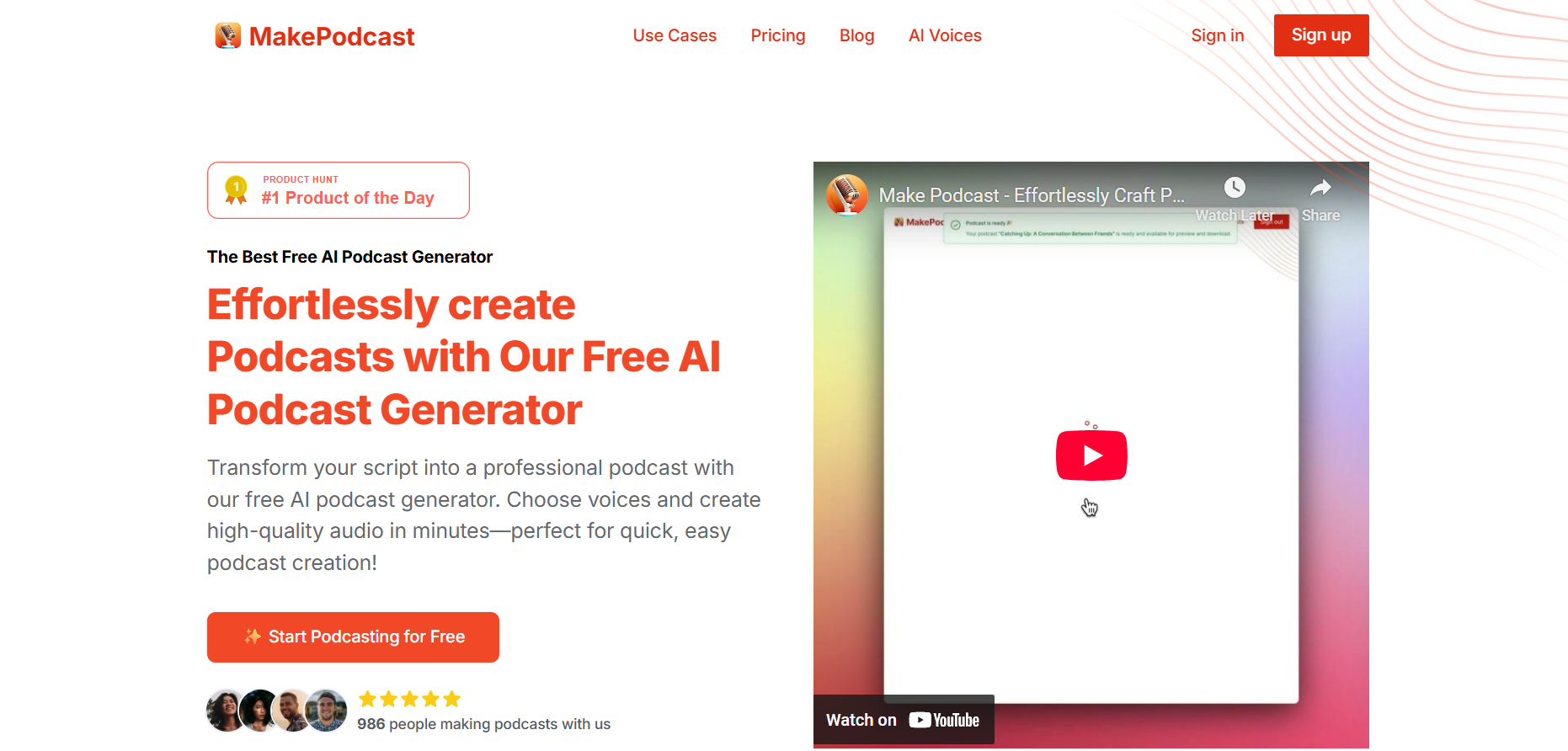Navigate to AI Voices
Image resolution: width=1568 pixels, height=751 pixels.
click(x=945, y=35)
